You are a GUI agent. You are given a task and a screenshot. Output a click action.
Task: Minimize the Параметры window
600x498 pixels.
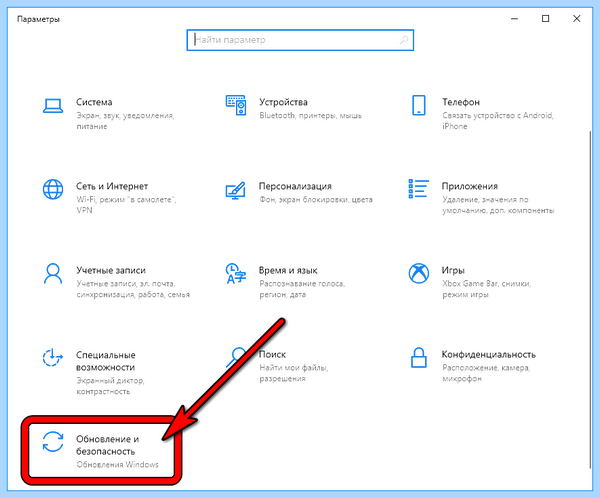click(x=514, y=18)
